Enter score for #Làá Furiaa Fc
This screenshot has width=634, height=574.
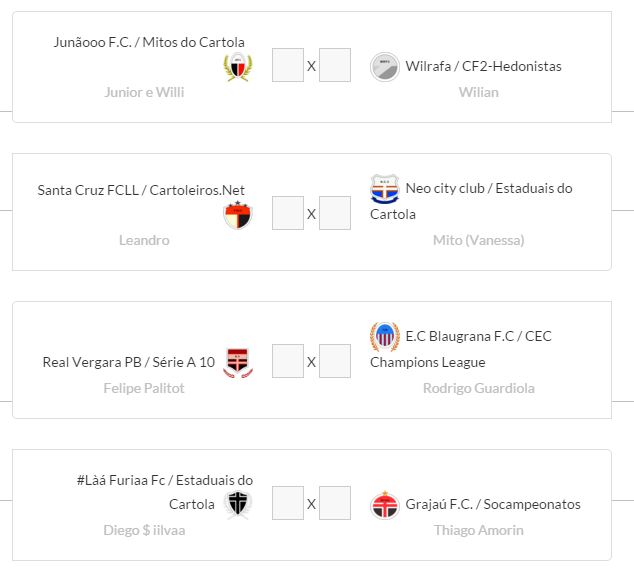click(x=288, y=503)
